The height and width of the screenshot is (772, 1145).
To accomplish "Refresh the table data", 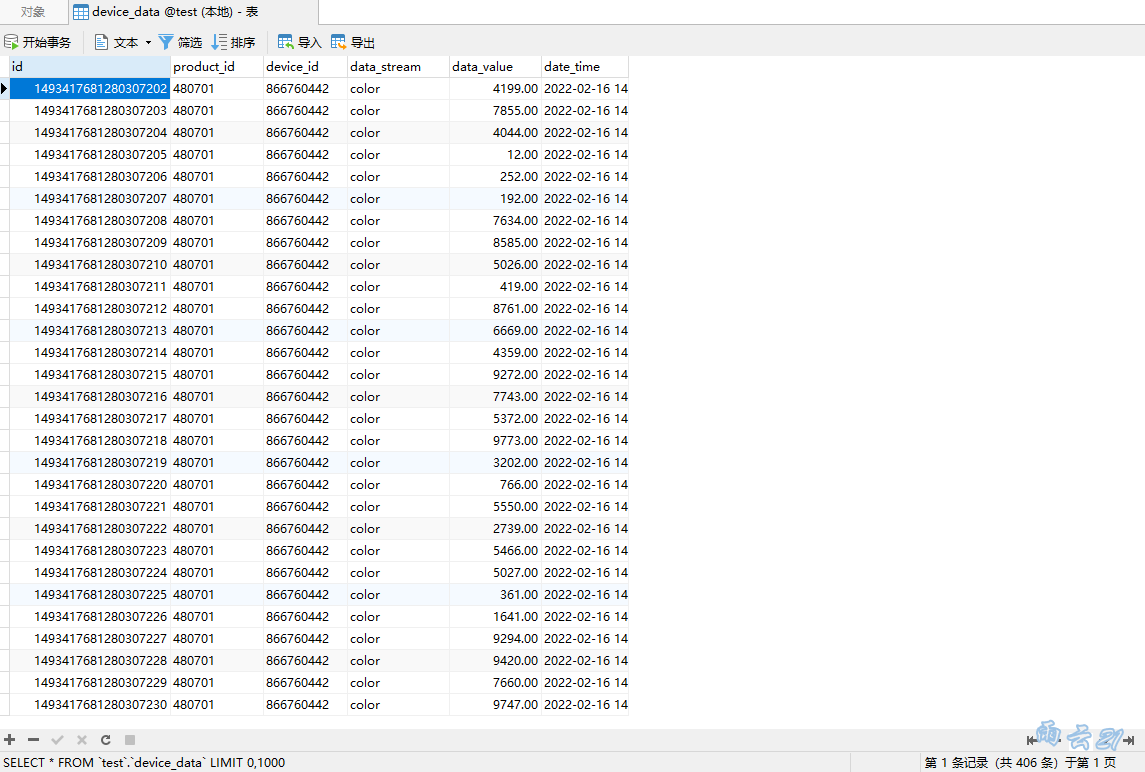I will click(106, 740).
